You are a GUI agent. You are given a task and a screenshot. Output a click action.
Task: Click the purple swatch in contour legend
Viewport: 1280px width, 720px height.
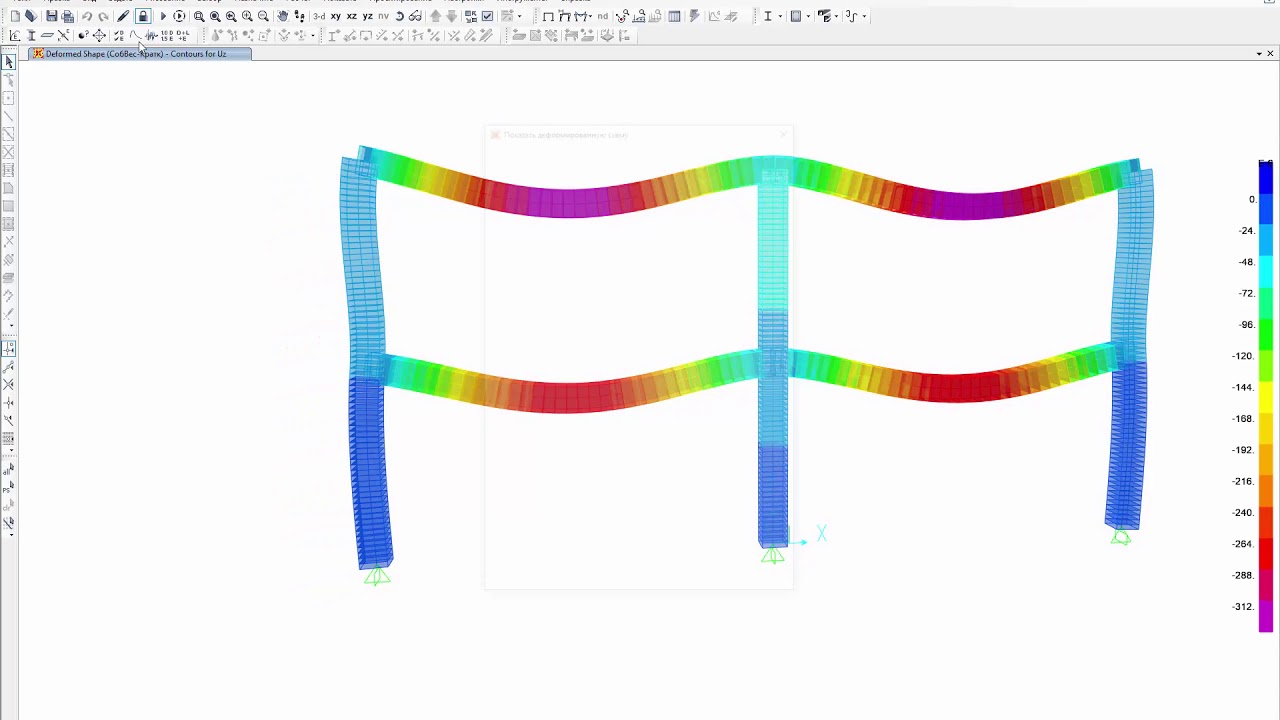[1266, 616]
